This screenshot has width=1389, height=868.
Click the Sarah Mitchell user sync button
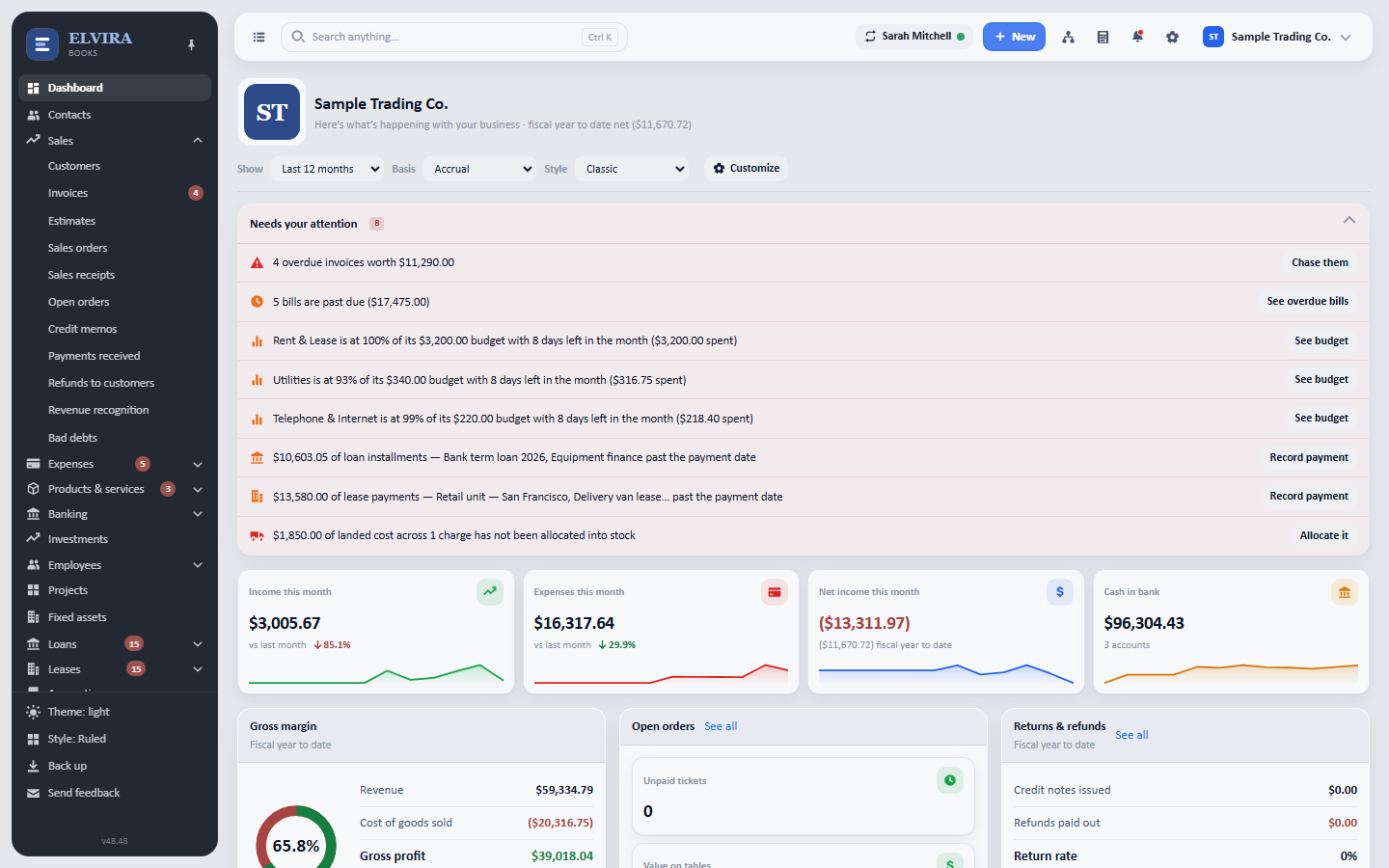pyautogui.click(x=913, y=37)
